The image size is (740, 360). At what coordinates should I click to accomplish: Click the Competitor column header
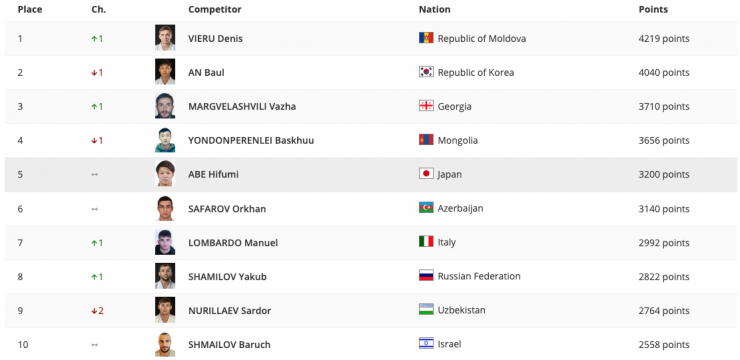[215, 9]
